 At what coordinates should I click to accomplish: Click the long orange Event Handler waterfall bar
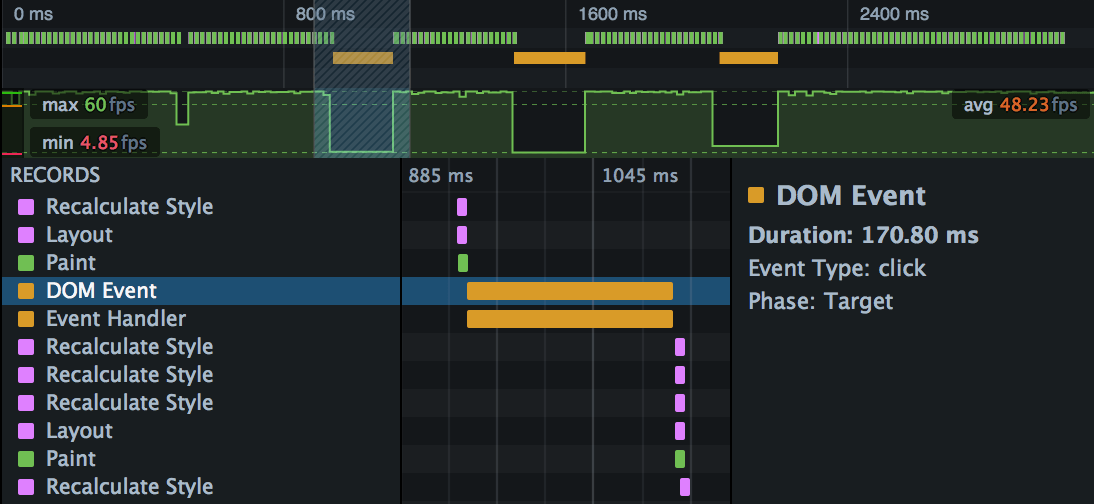coord(569,319)
